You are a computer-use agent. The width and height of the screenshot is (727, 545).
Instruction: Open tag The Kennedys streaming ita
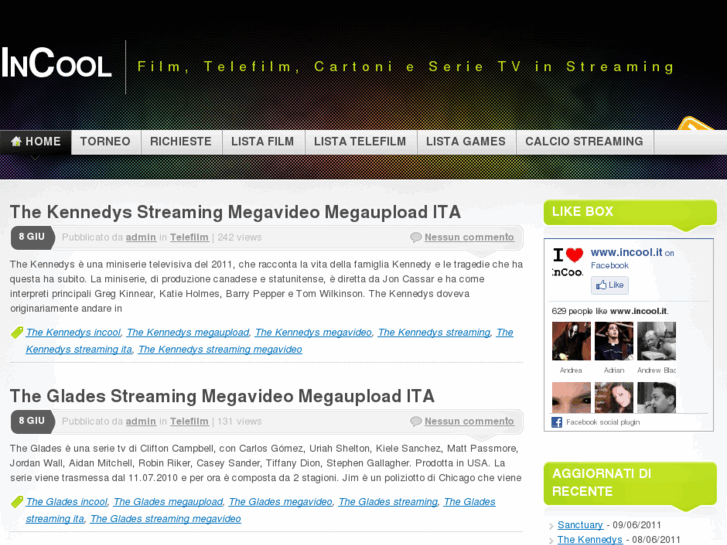[x=79, y=350]
